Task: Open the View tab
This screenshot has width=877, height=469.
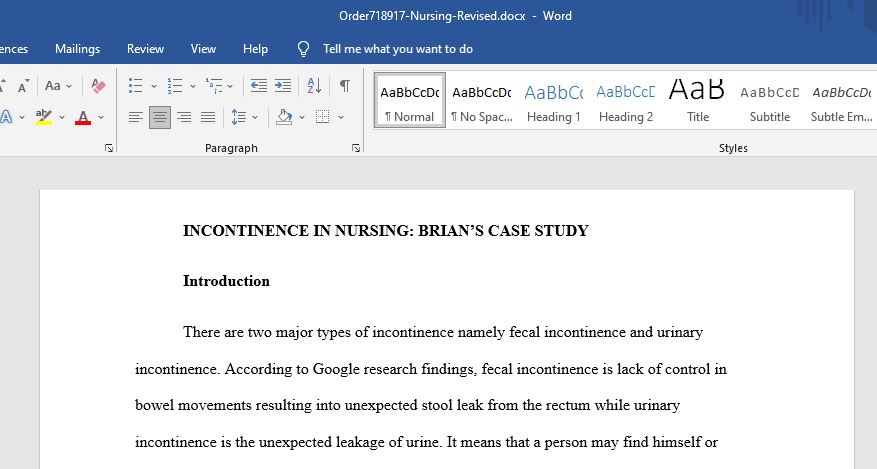Action: (203, 49)
